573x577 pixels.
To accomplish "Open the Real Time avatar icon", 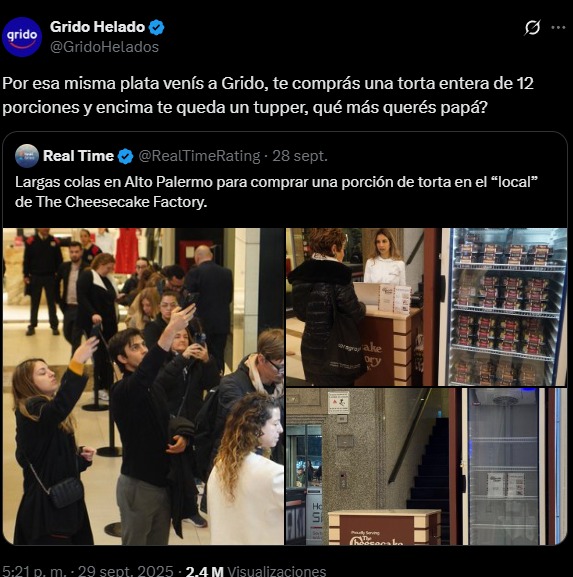I will [x=27, y=156].
